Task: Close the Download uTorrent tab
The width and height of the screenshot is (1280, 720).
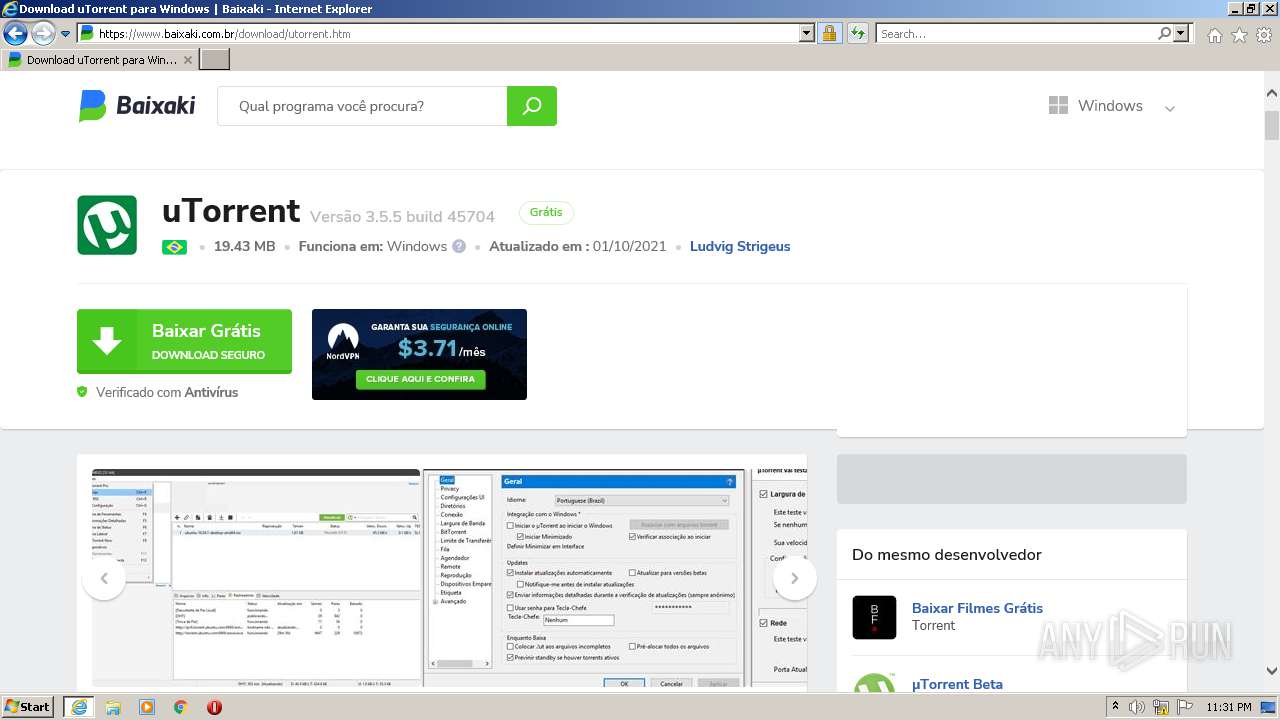Action: (188, 60)
